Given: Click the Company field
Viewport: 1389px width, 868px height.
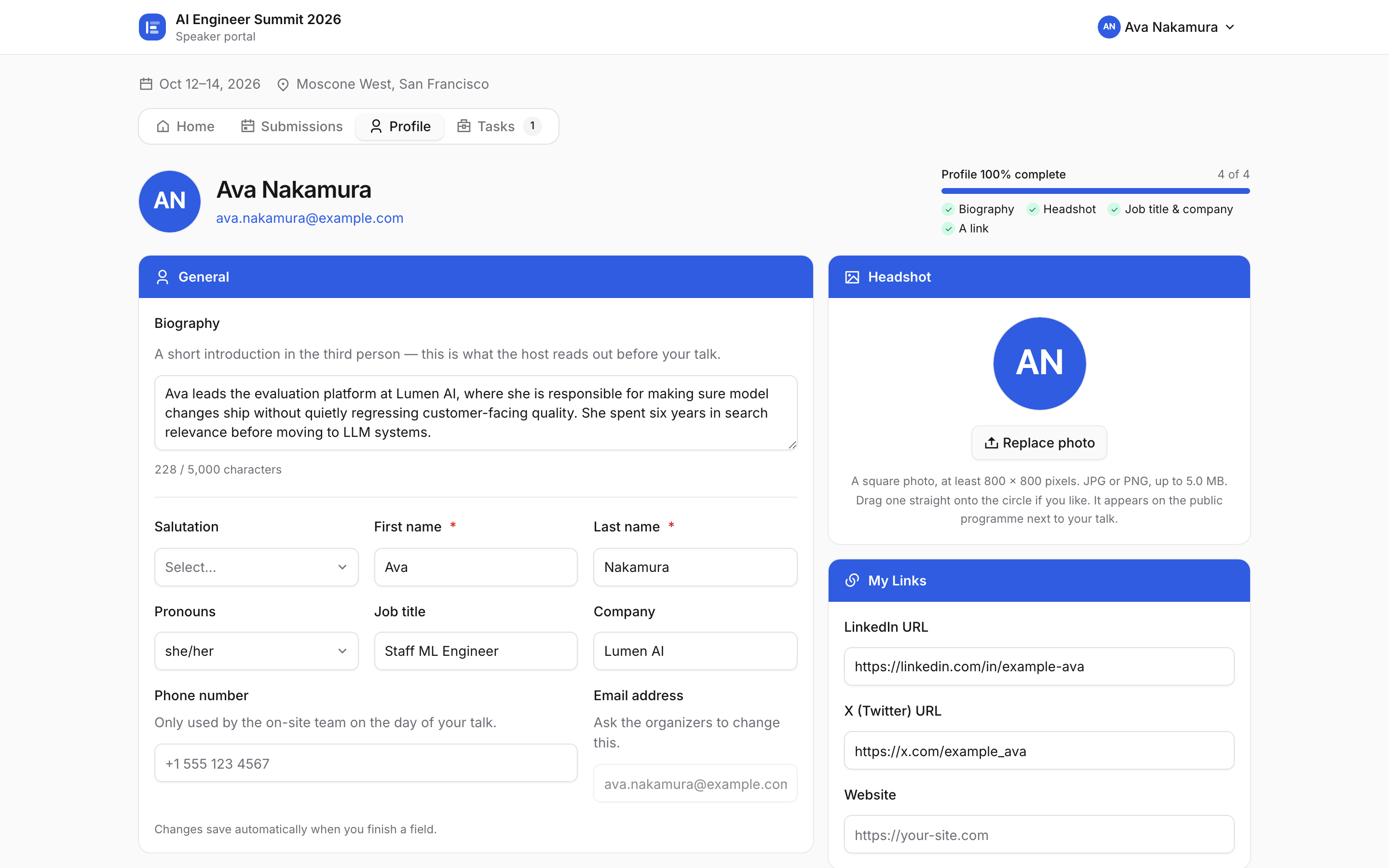Looking at the screenshot, I should (695, 651).
